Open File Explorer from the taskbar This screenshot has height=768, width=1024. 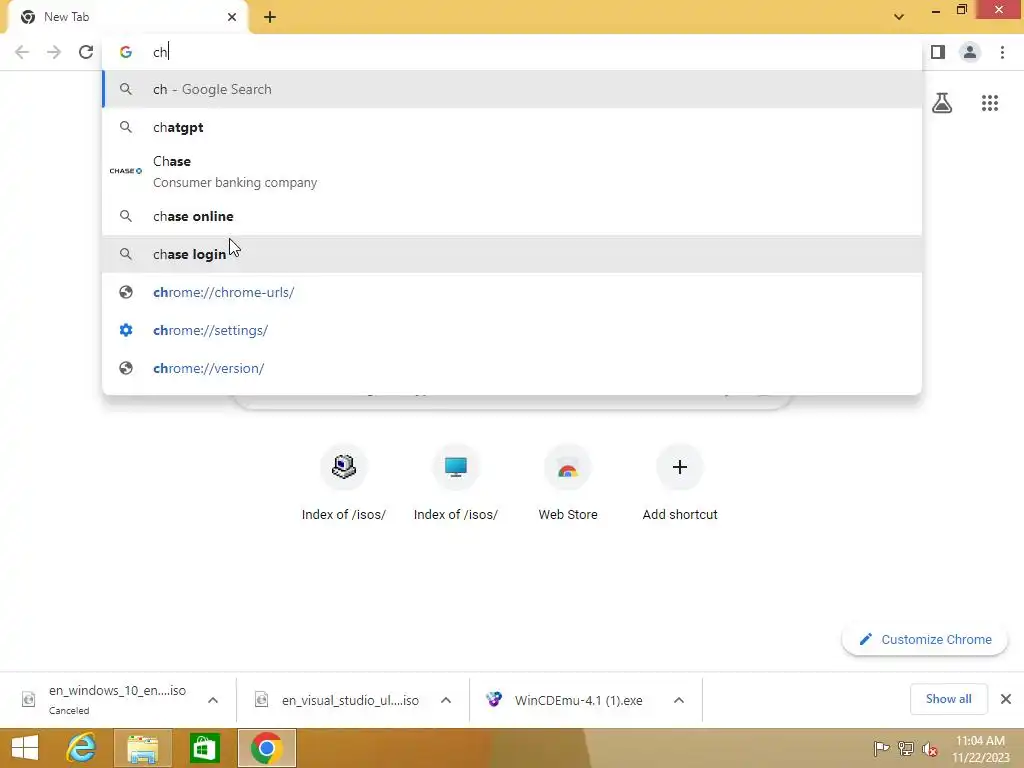click(142, 748)
